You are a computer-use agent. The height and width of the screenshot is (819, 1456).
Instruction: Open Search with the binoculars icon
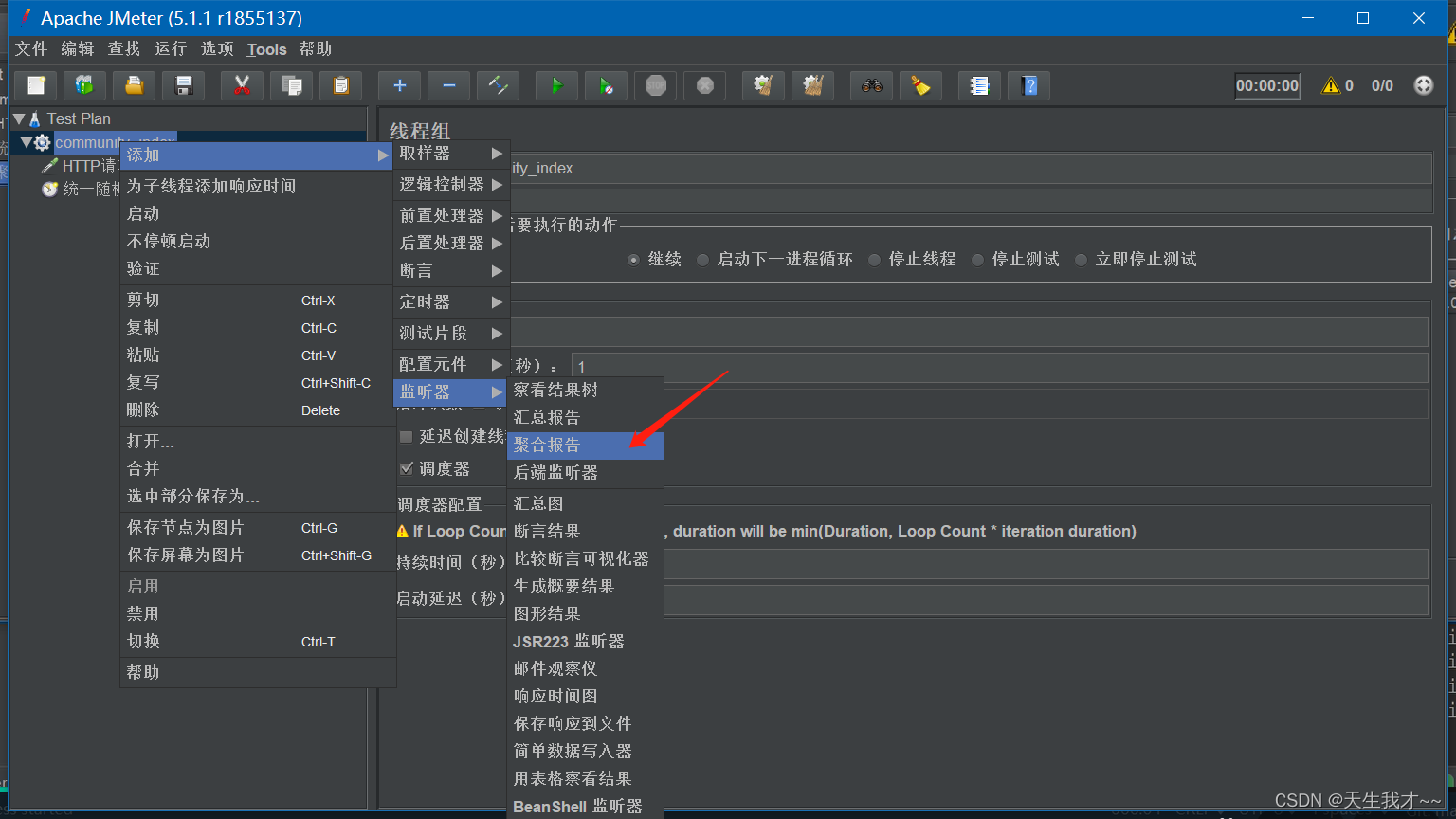pos(871,85)
